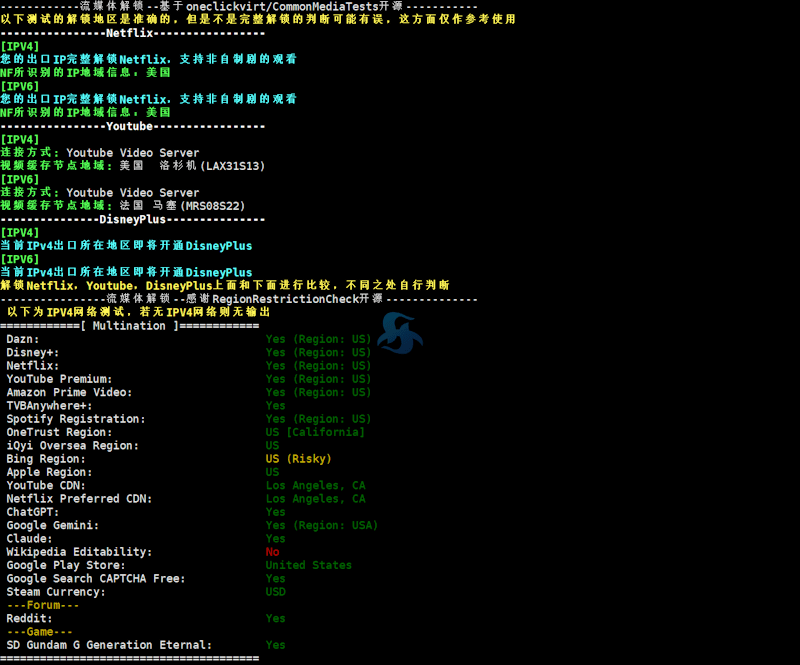This screenshot has width=800, height=665.
Task: Click the 'Google Play Store:' row label
Action: [x=66, y=565]
